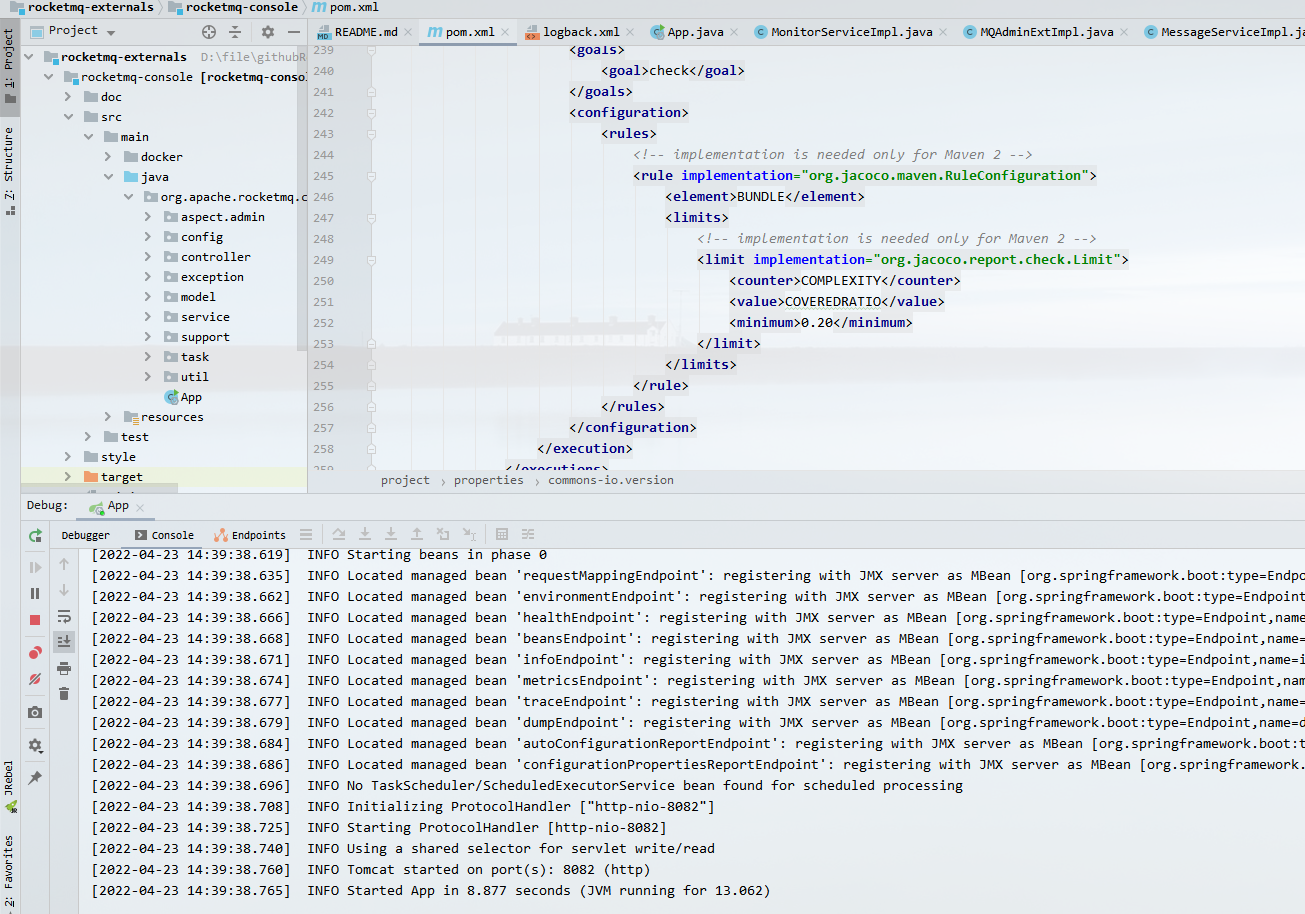Screen dimensions: 1305x914
Task: Hide the Project panel with minus icon
Action: (x=294, y=32)
